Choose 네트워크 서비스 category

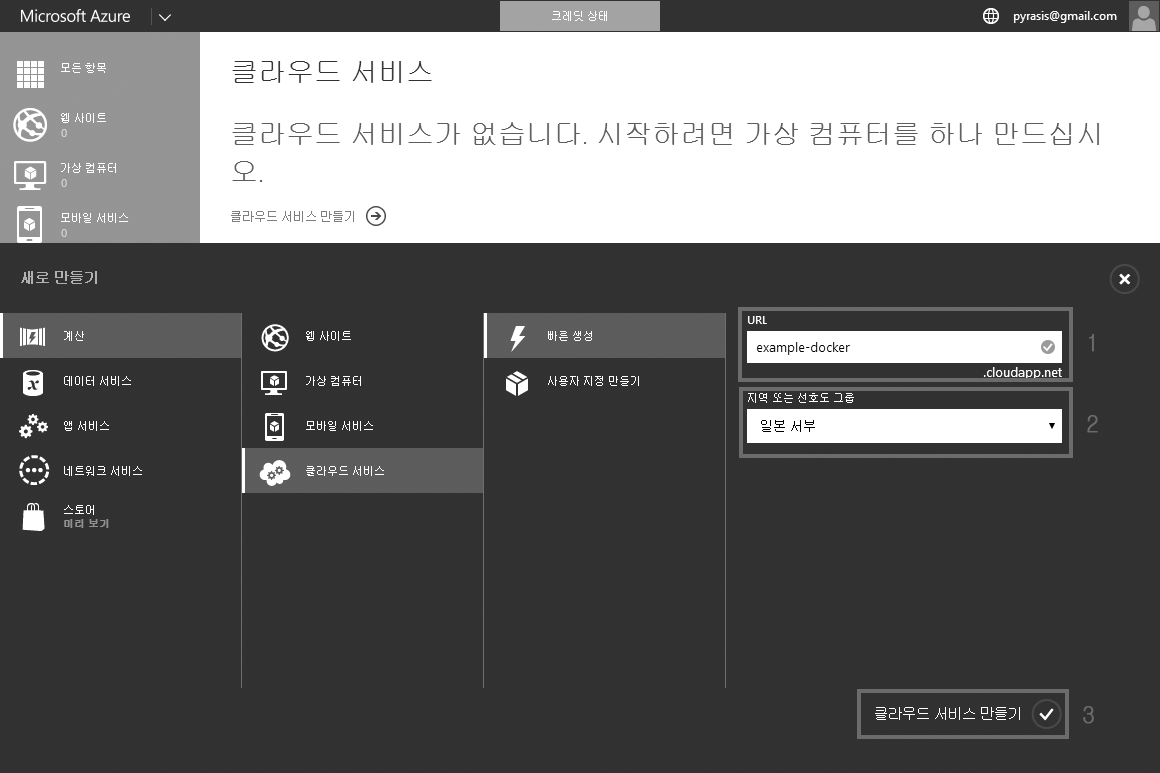pyautogui.click(x=102, y=471)
